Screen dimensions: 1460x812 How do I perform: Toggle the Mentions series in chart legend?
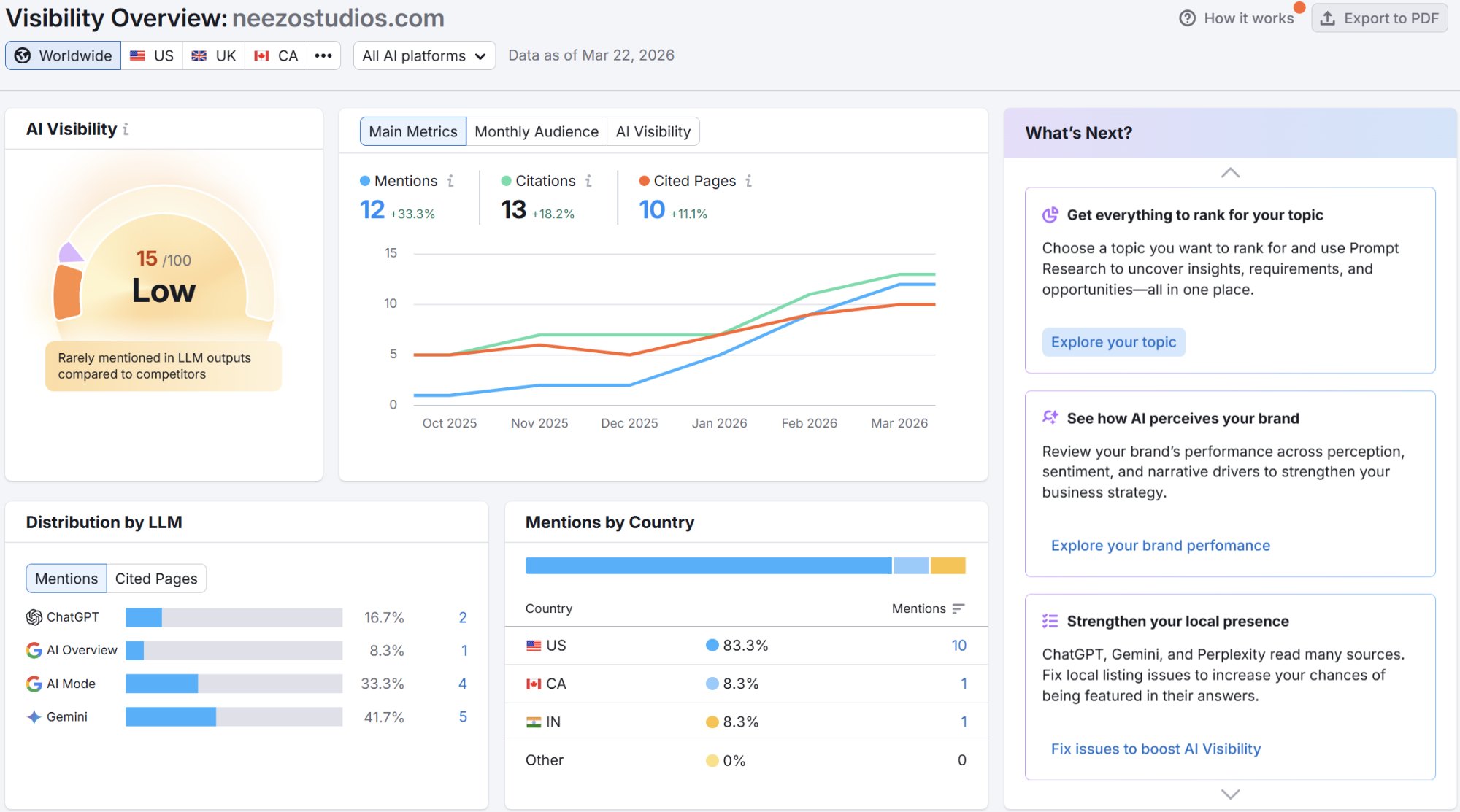point(399,181)
